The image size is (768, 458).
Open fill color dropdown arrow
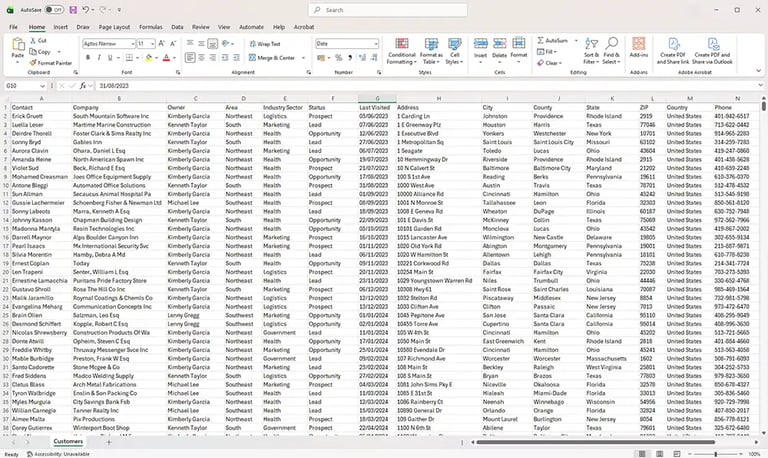tap(156, 58)
